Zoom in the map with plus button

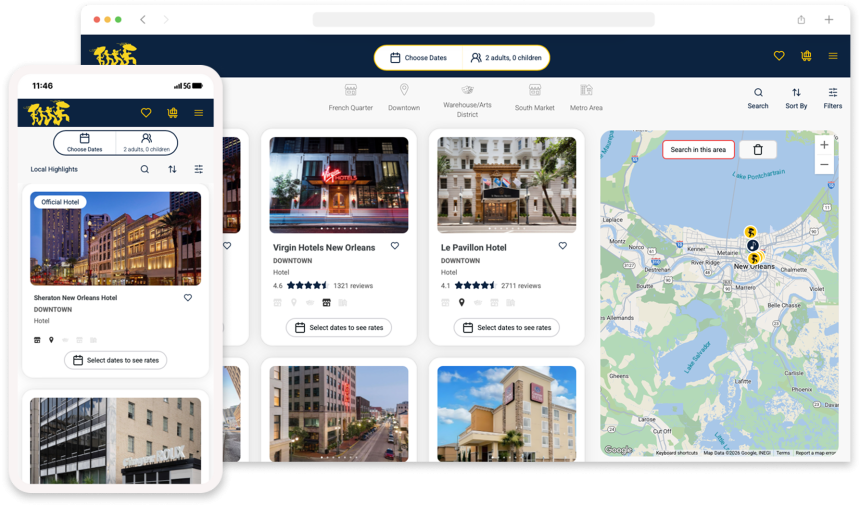(824, 145)
